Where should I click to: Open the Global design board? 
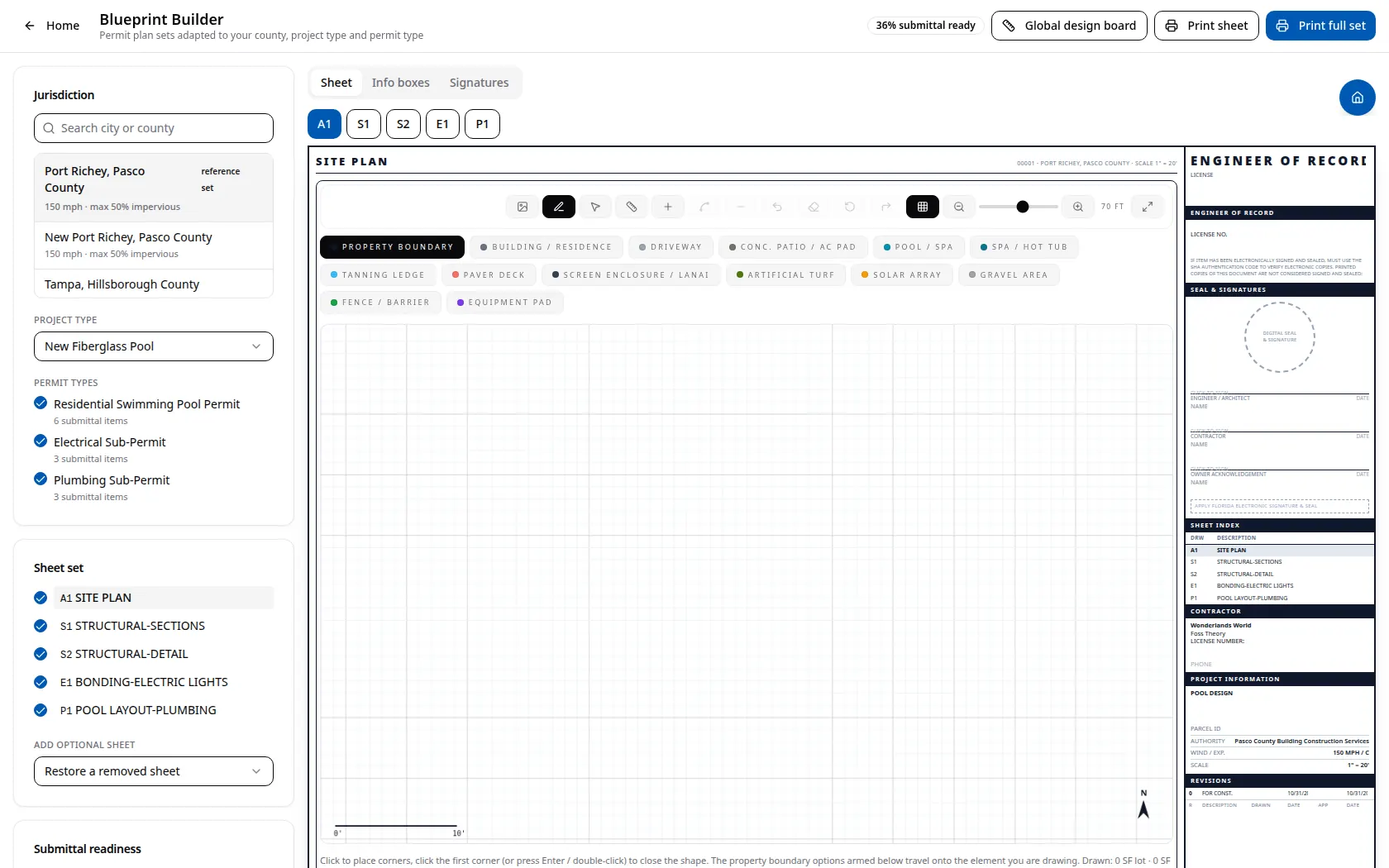tap(1069, 26)
